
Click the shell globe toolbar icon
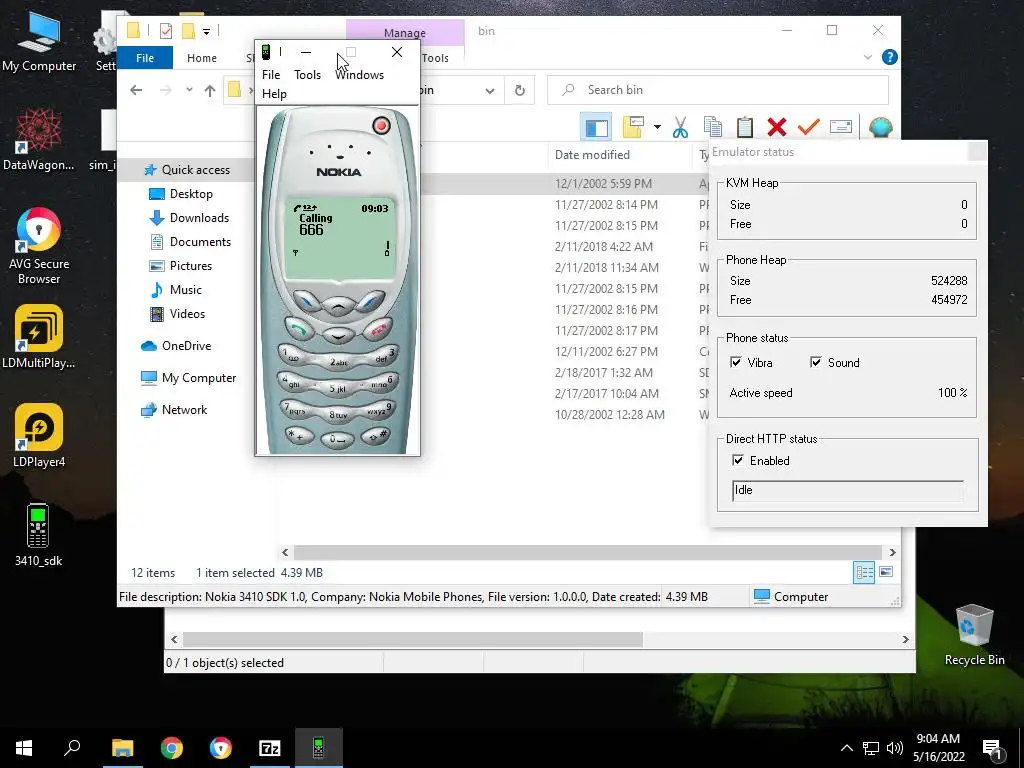click(x=881, y=127)
